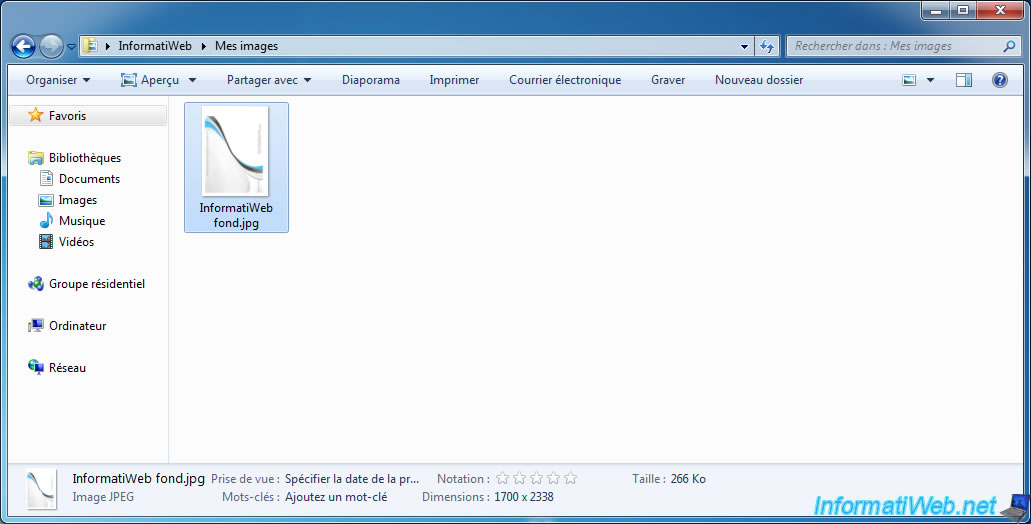Open the Help question mark icon
The width and height of the screenshot is (1031, 524).
(x=999, y=80)
